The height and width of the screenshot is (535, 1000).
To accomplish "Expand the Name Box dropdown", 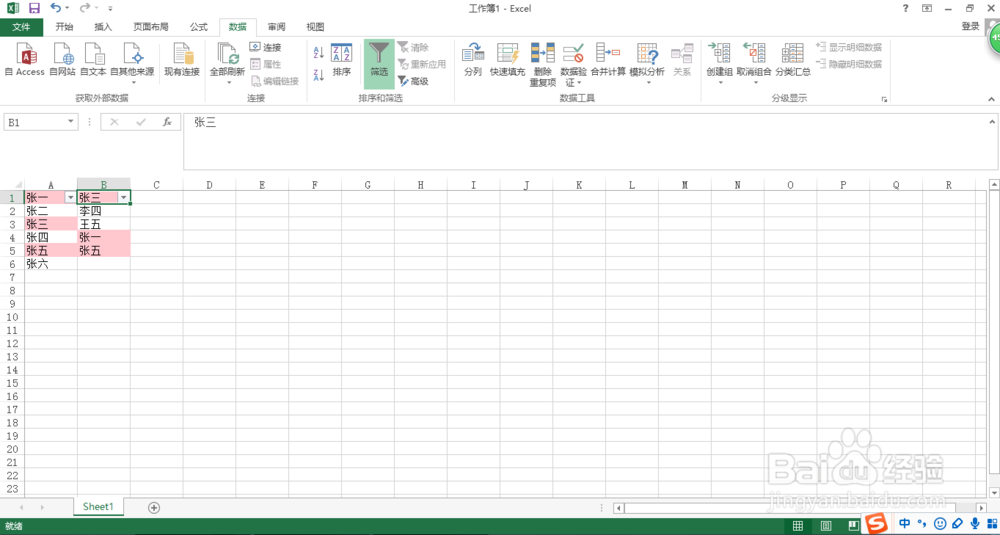I will pos(71,122).
